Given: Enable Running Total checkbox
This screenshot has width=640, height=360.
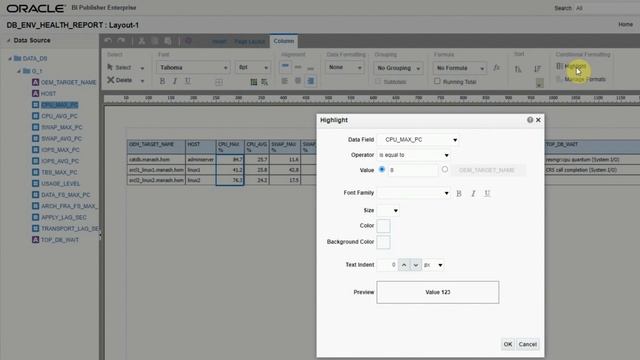Looking at the screenshot, I should pos(437,81).
